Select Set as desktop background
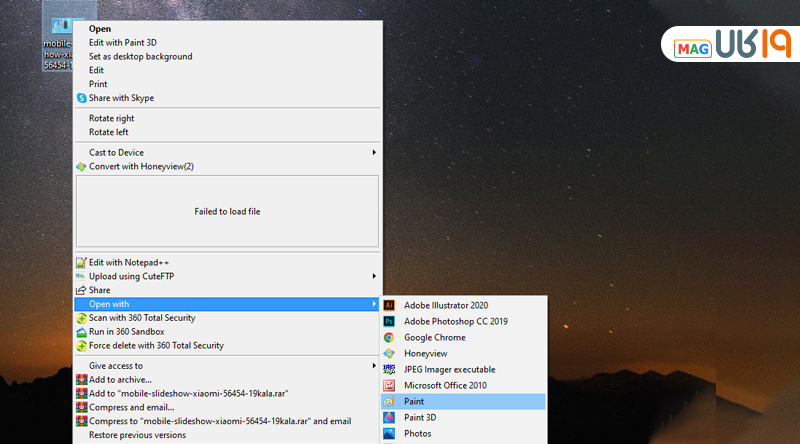This screenshot has width=800, height=444. tap(228, 57)
